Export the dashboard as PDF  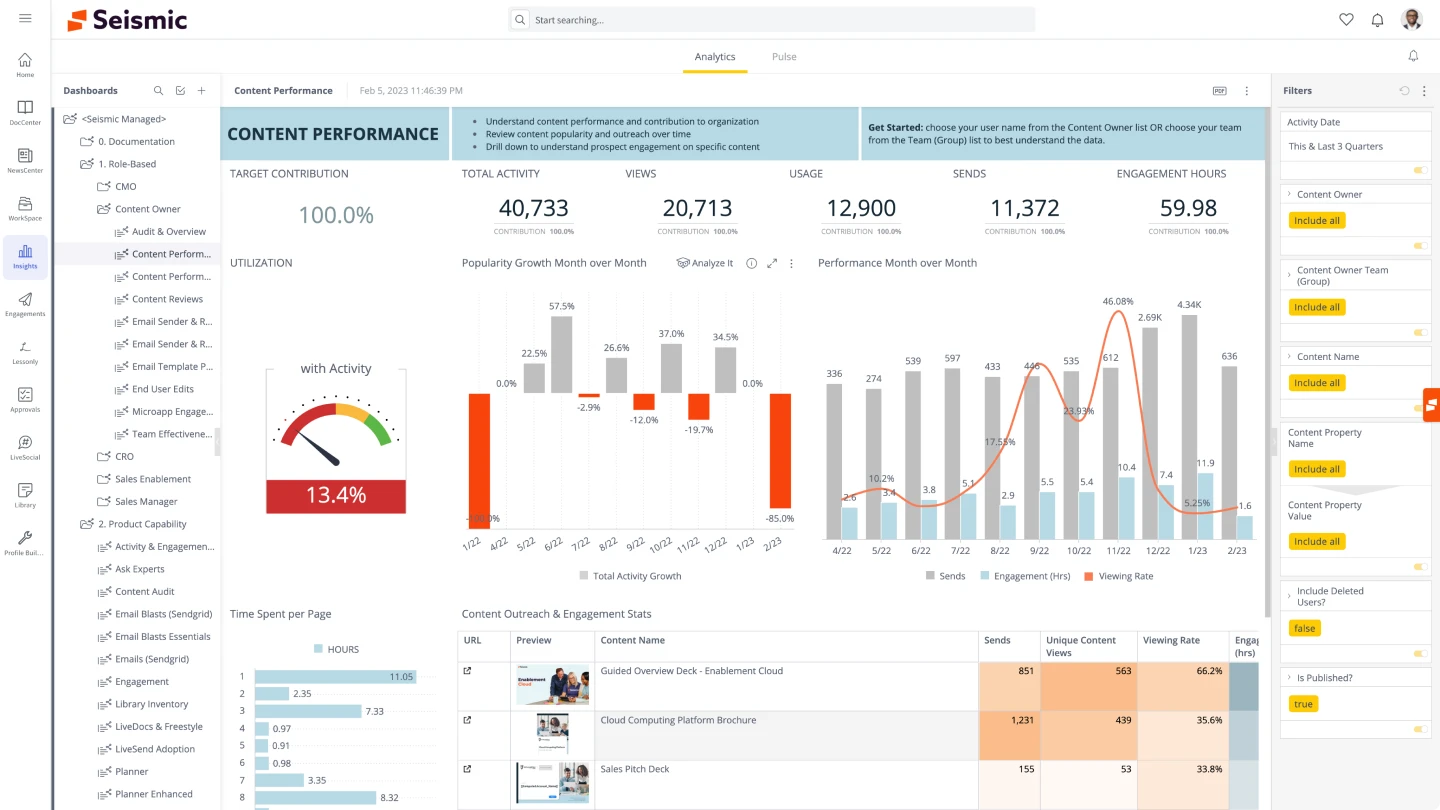coord(1219,90)
